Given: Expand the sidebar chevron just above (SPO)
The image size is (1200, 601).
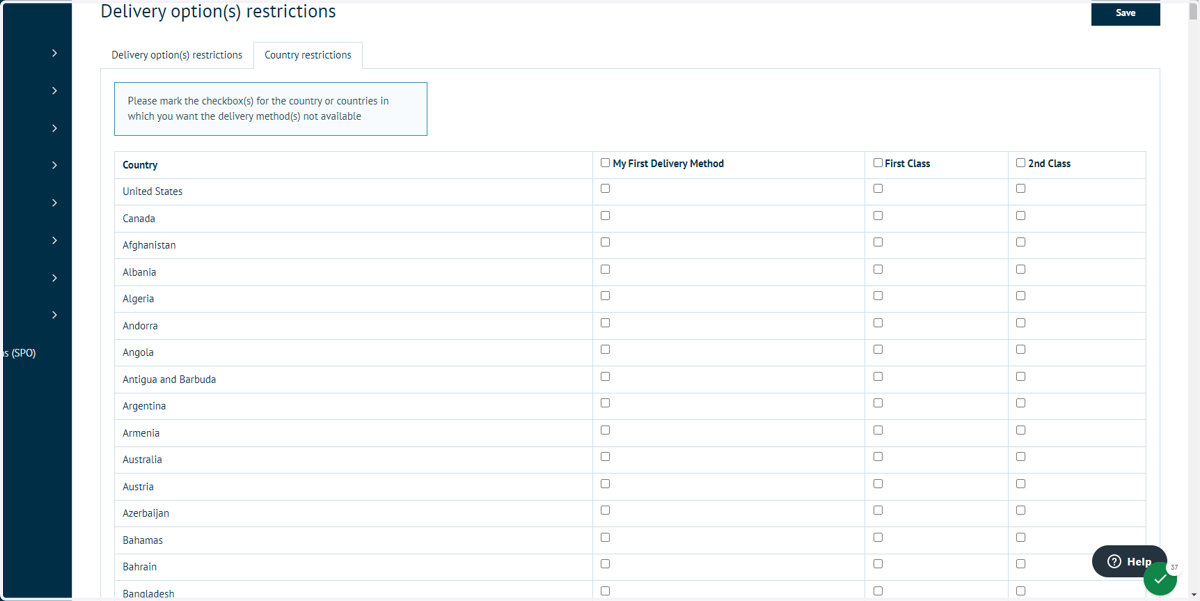Looking at the screenshot, I should 54,315.
